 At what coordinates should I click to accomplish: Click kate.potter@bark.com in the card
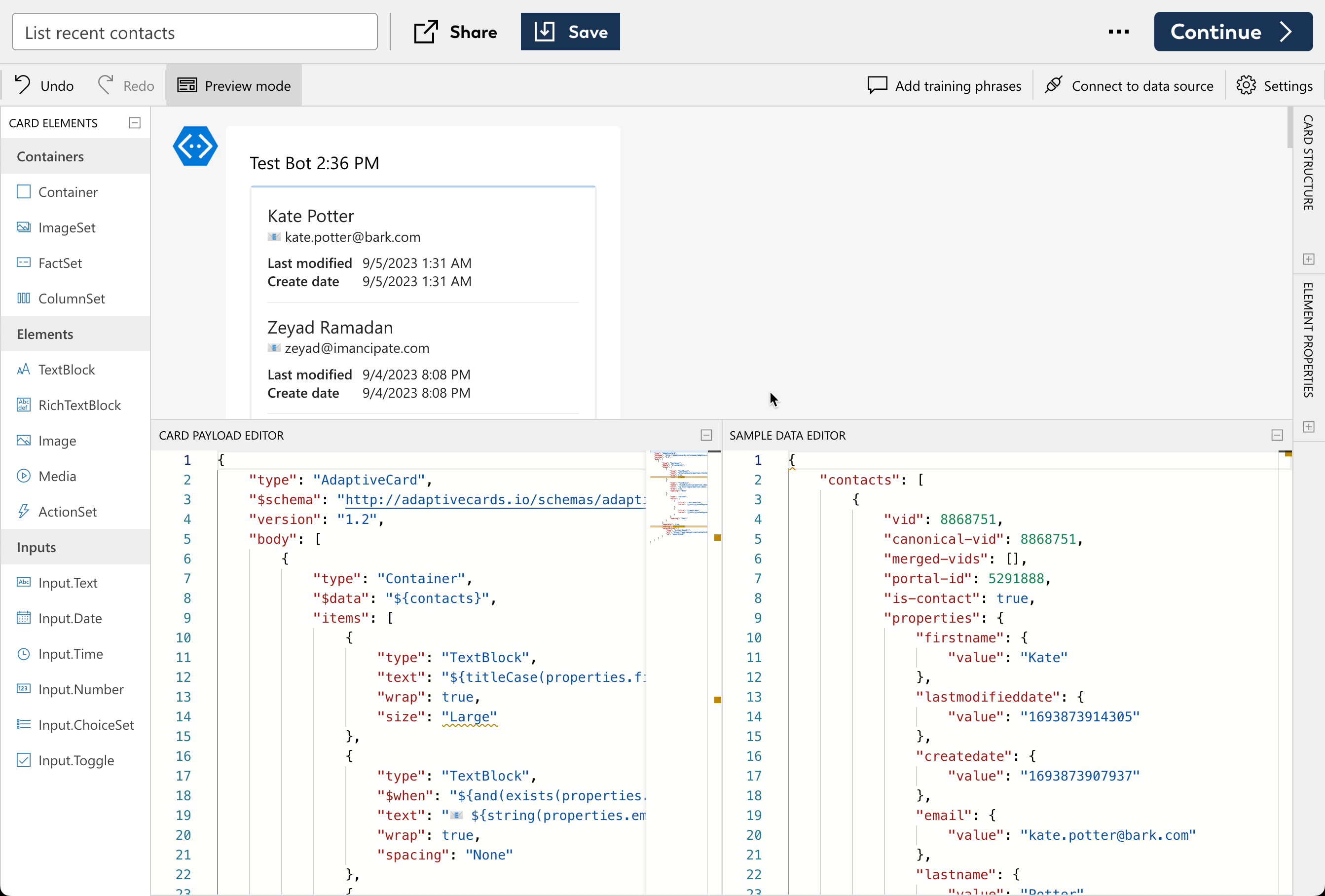point(352,237)
